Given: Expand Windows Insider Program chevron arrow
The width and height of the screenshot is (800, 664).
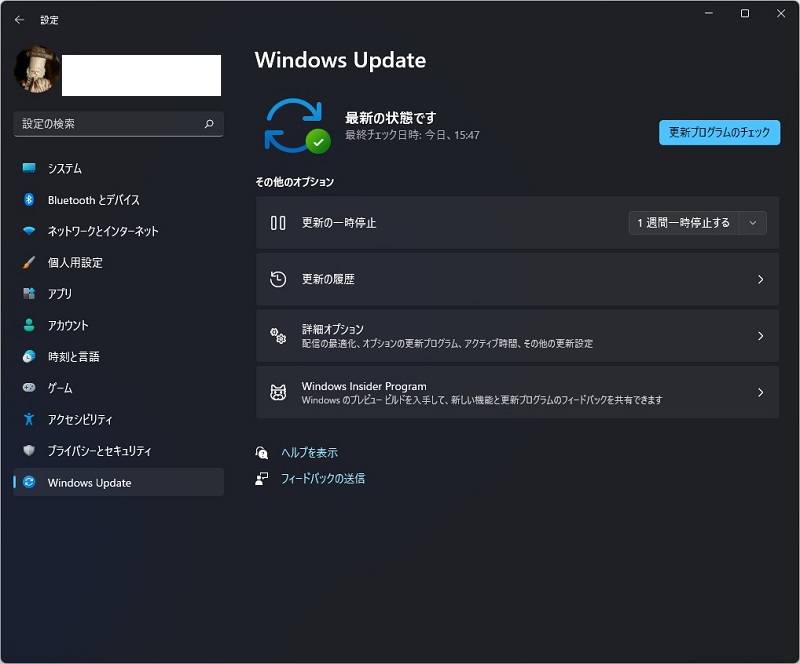Looking at the screenshot, I should [760, 392].
